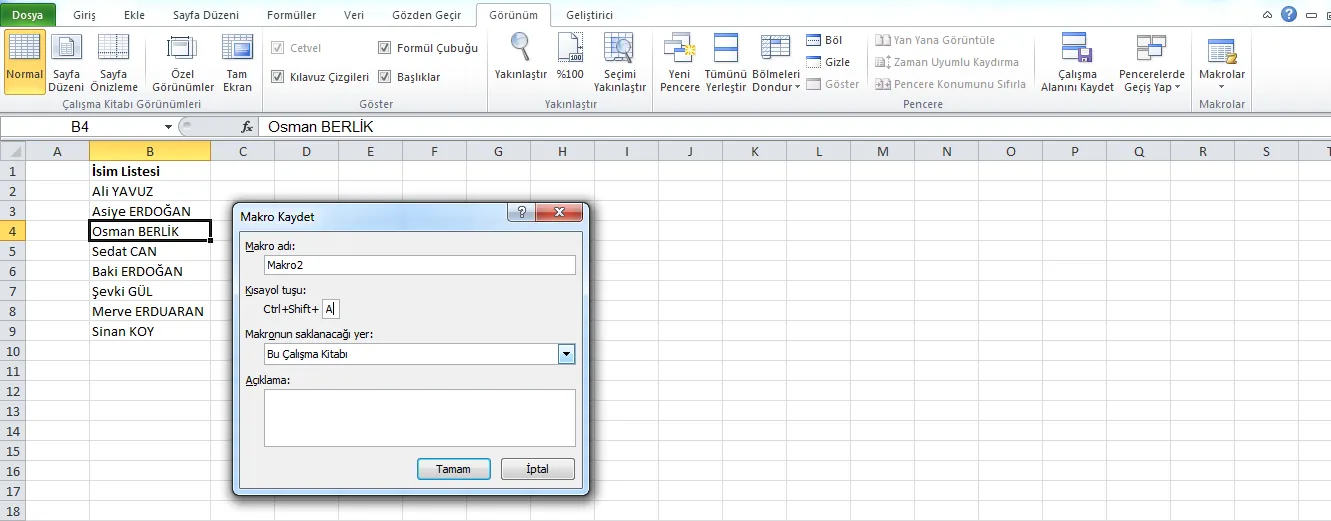Open the Makrolar dropdown menu
Screen dimensions: 1331x521
coord(1221,86)
